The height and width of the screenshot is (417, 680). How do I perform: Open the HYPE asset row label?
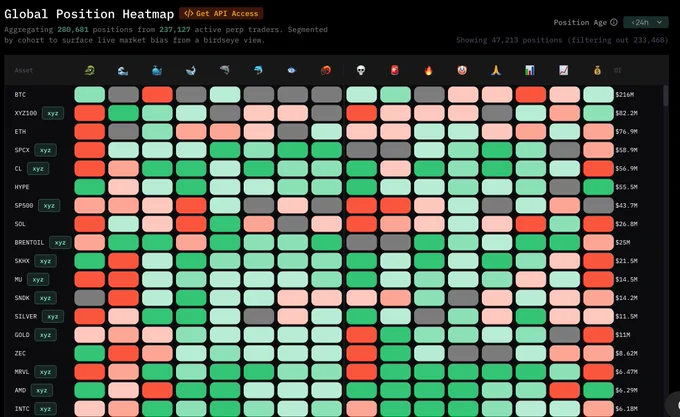click(x=22, y=187)
